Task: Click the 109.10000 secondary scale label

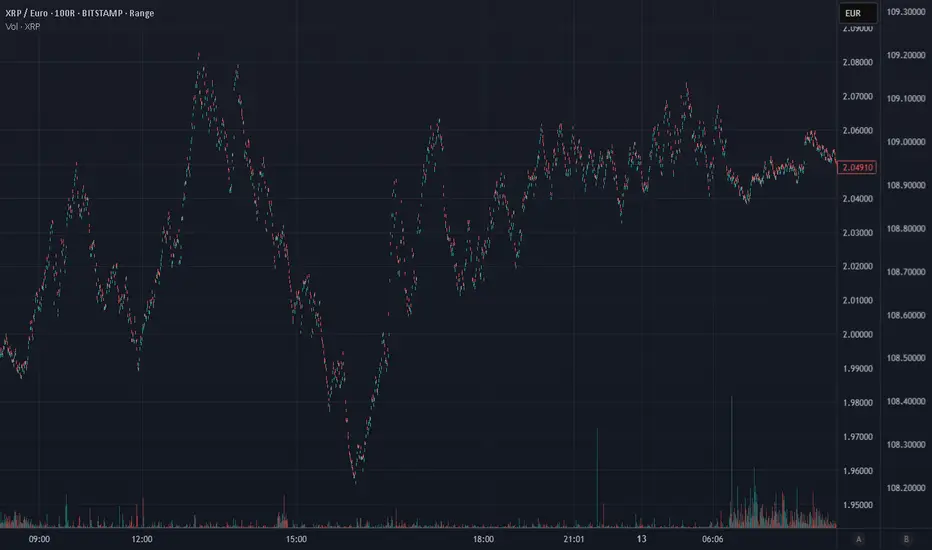Action: pos(906,99)
